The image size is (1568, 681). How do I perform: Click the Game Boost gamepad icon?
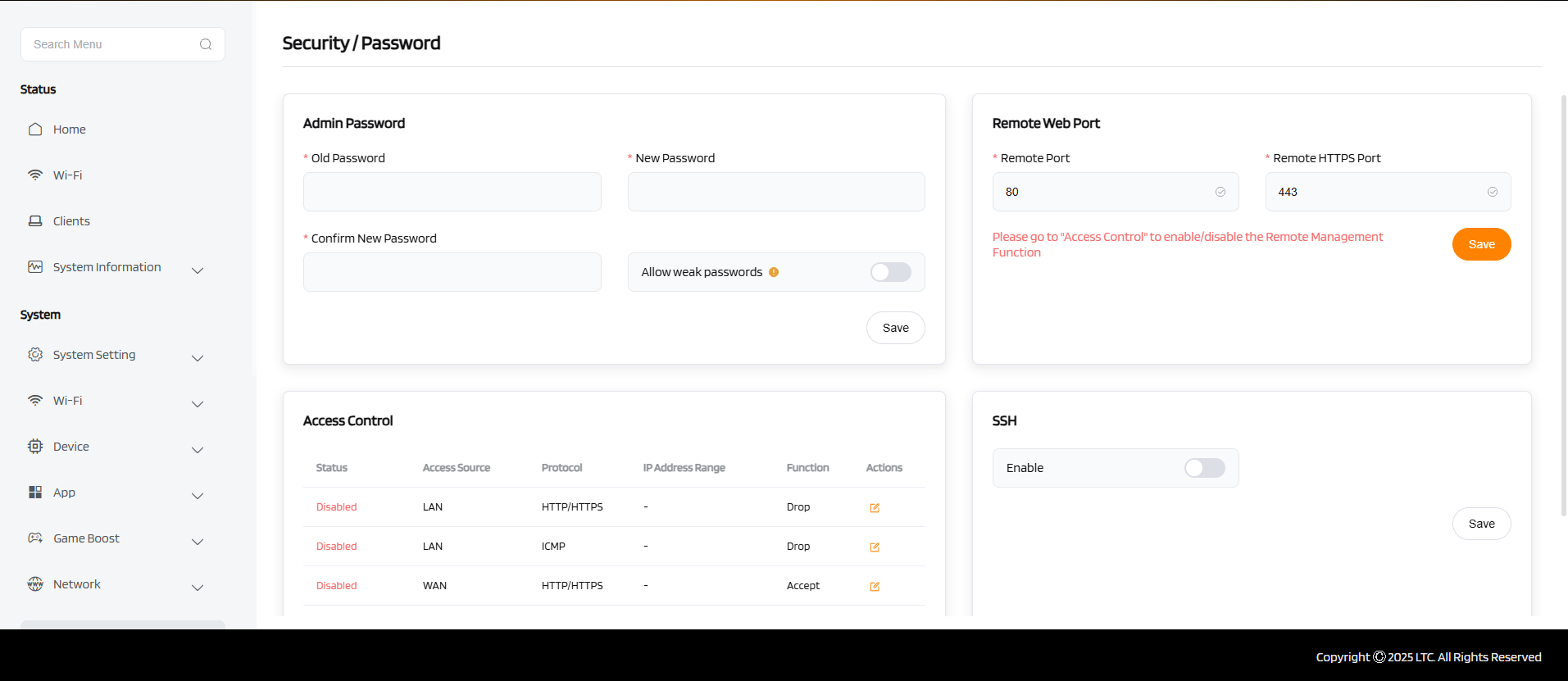35,538
